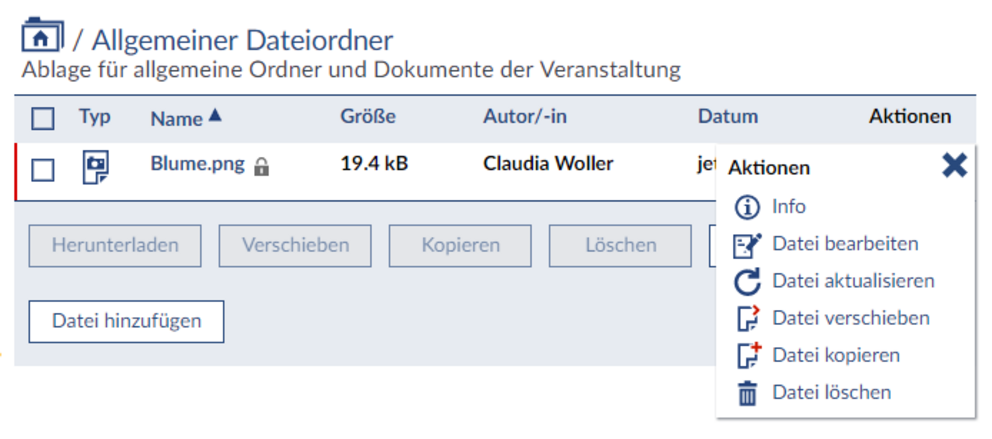Click the home folder icon in breadcrumb
This screenshot has width=992, height=439.
[x=42, y=35]
